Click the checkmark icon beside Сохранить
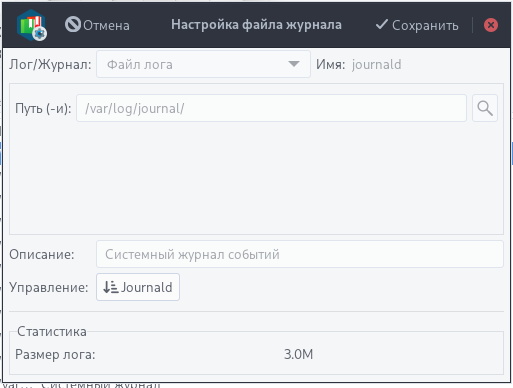The image size is (513, 388). click(382, 24)
